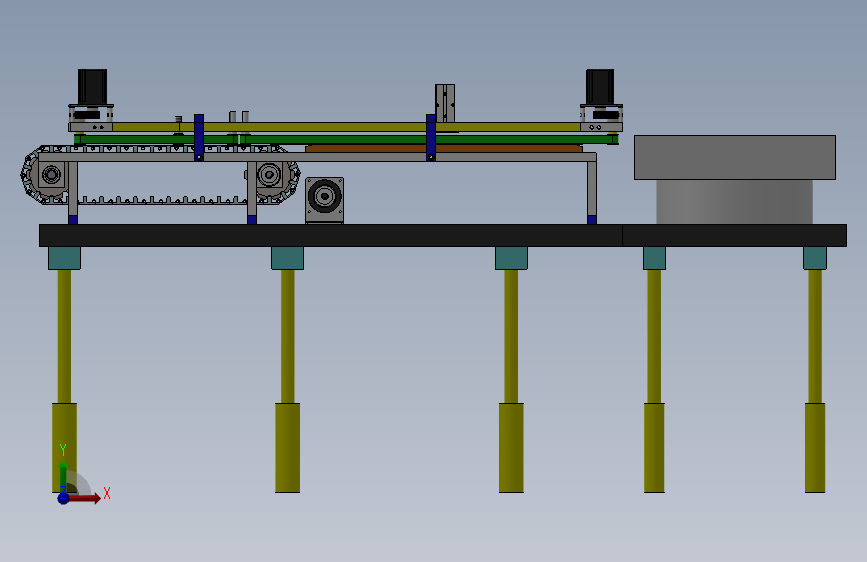Select the gray cylinder under the rectangular block

734,202
